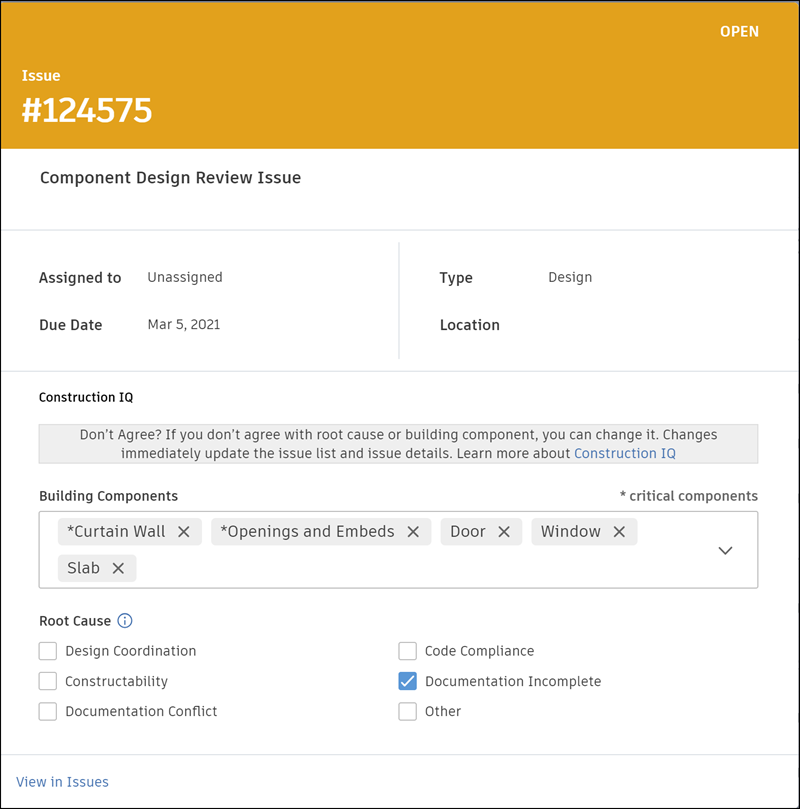Image resolution: width=800 pixels, height=809 pixels.
Task: Click the Mar 5, 2021 due date
Action: [x=184, y=325]
